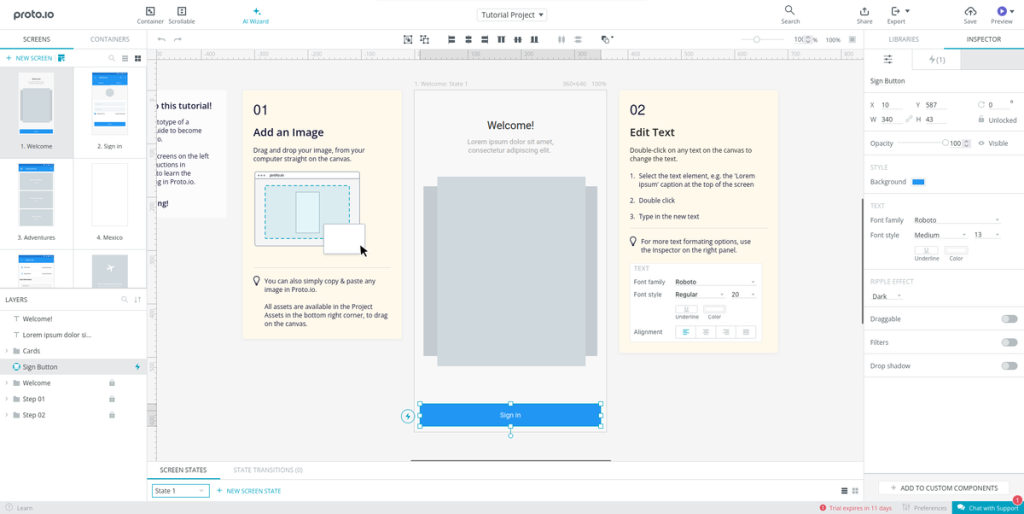The width and height of the screenshot is (1024, 514).
Task: Switch screens panel to list view
Action: [x=125, y=58]
